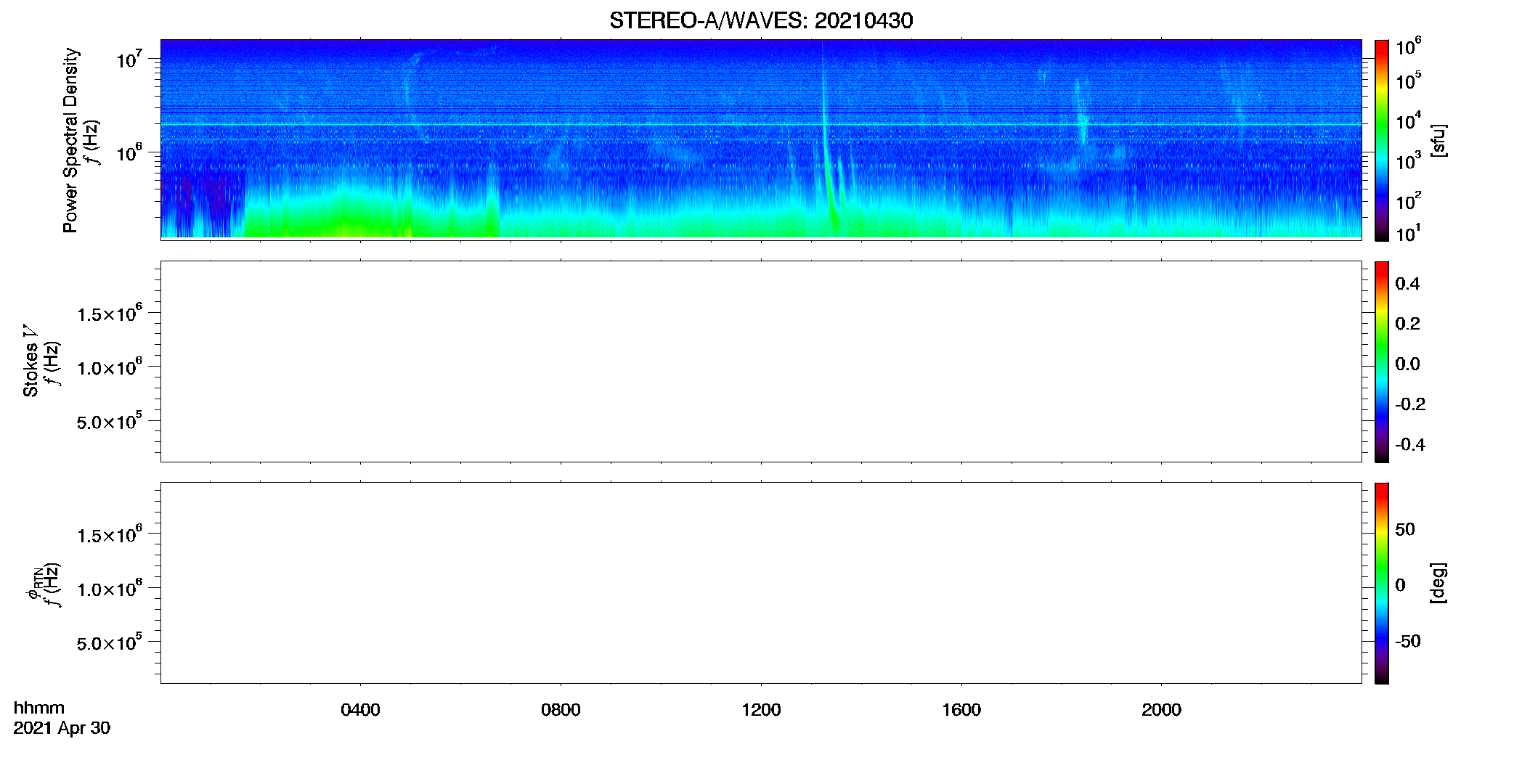Click the top spectrogram power colorbar
Viewport: 1522px width, 784px height.
pos(1381,140)
